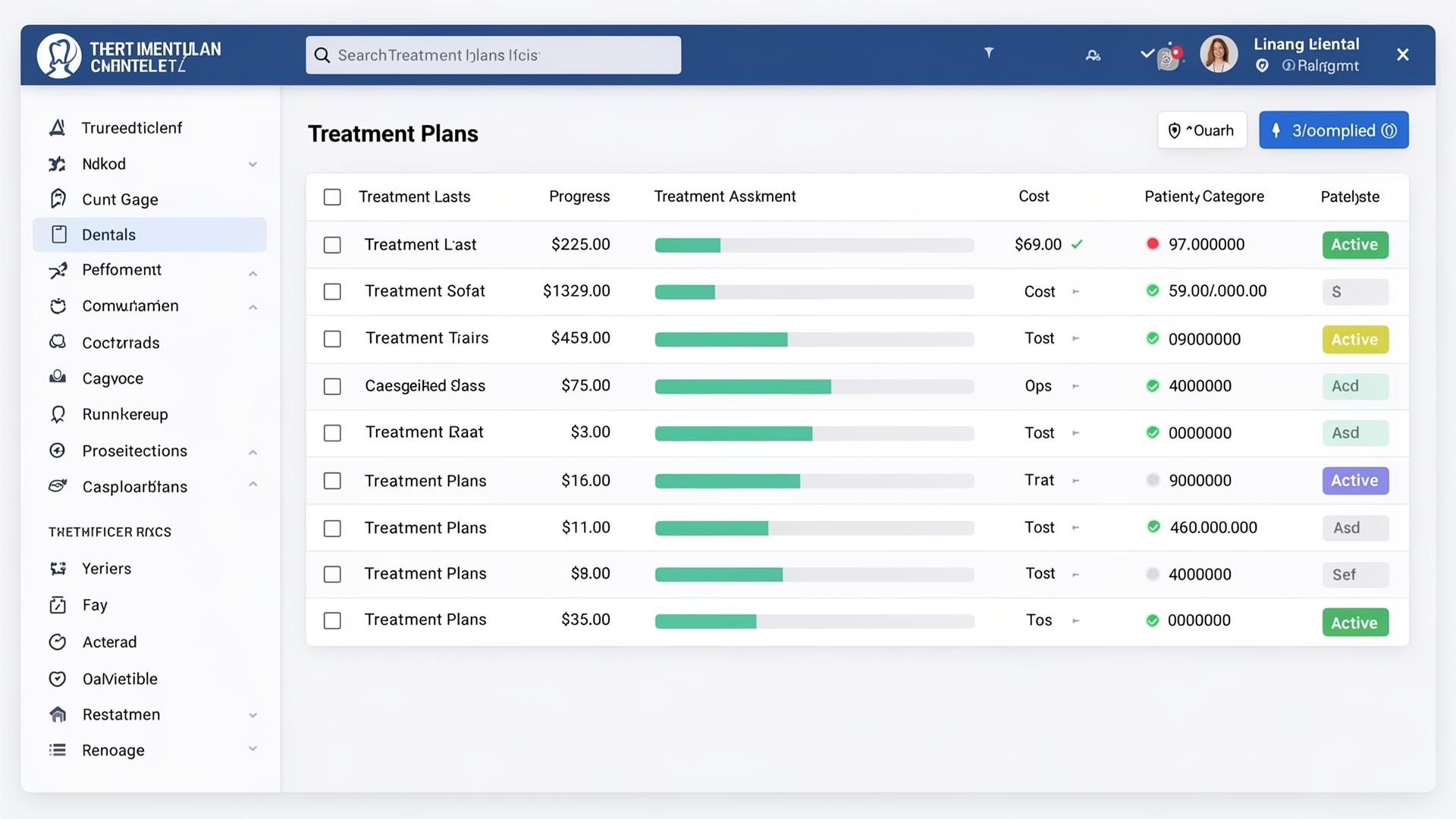Click the progress bar in $75.00 row

pyautogui.click(x=814, y=387)
